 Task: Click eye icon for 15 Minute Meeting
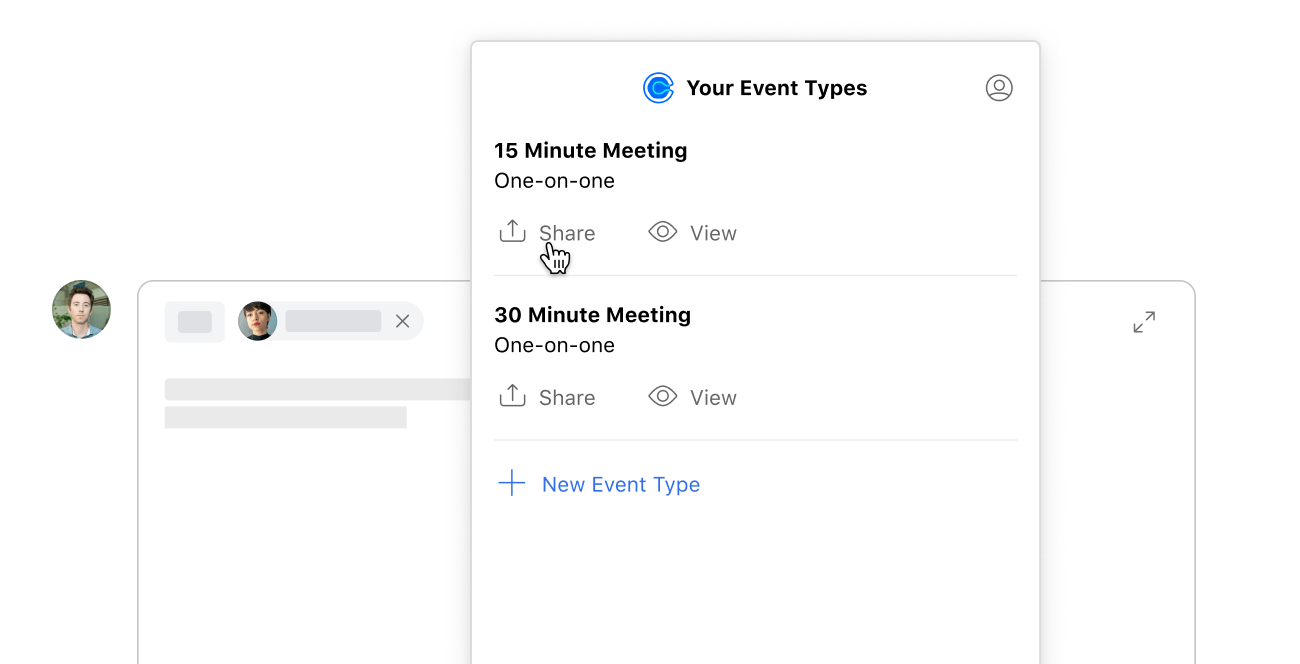pyautogui.click(x=662, y=232)
